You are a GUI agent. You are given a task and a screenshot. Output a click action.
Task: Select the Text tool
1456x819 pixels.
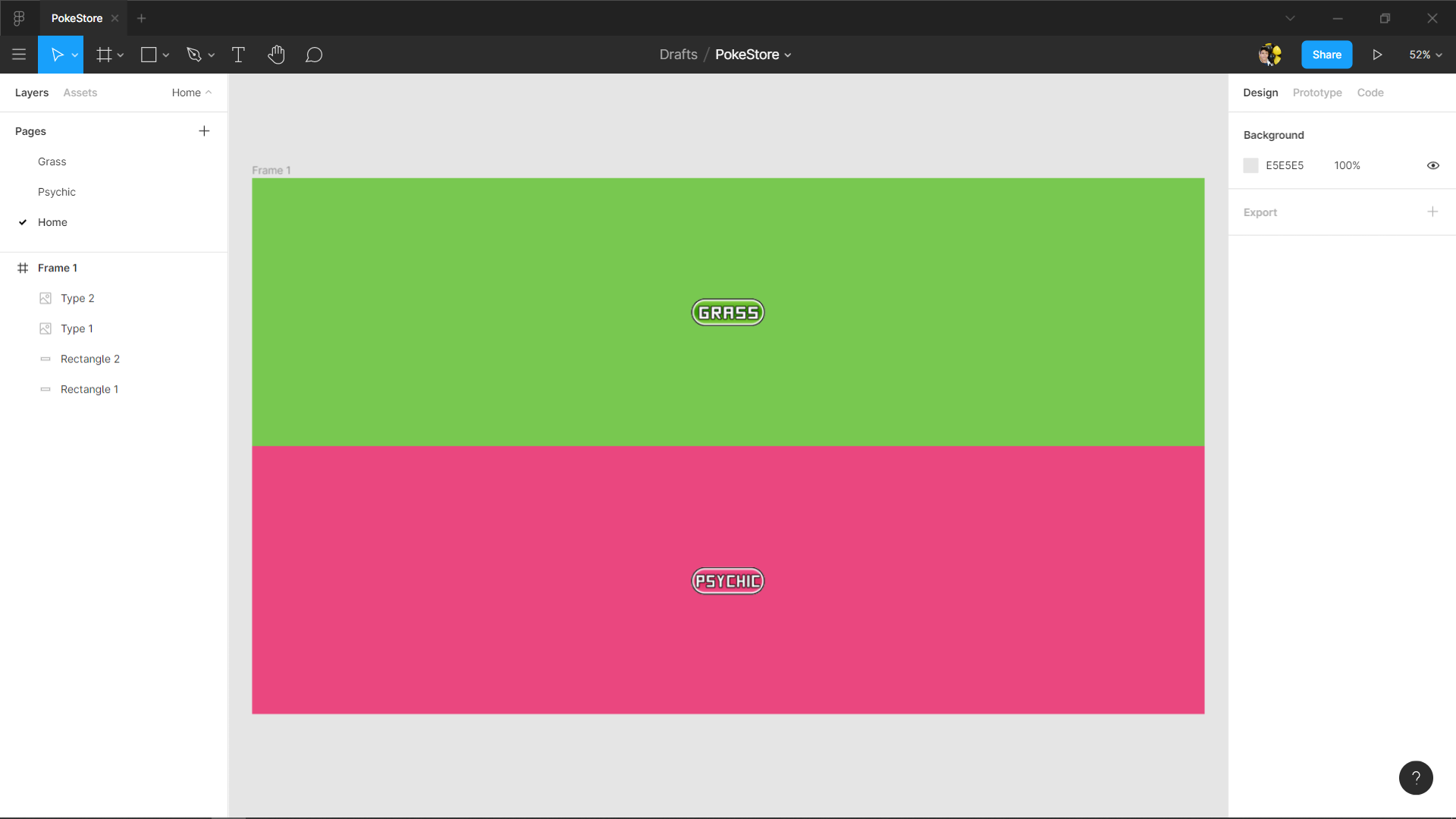click(238, 55)
